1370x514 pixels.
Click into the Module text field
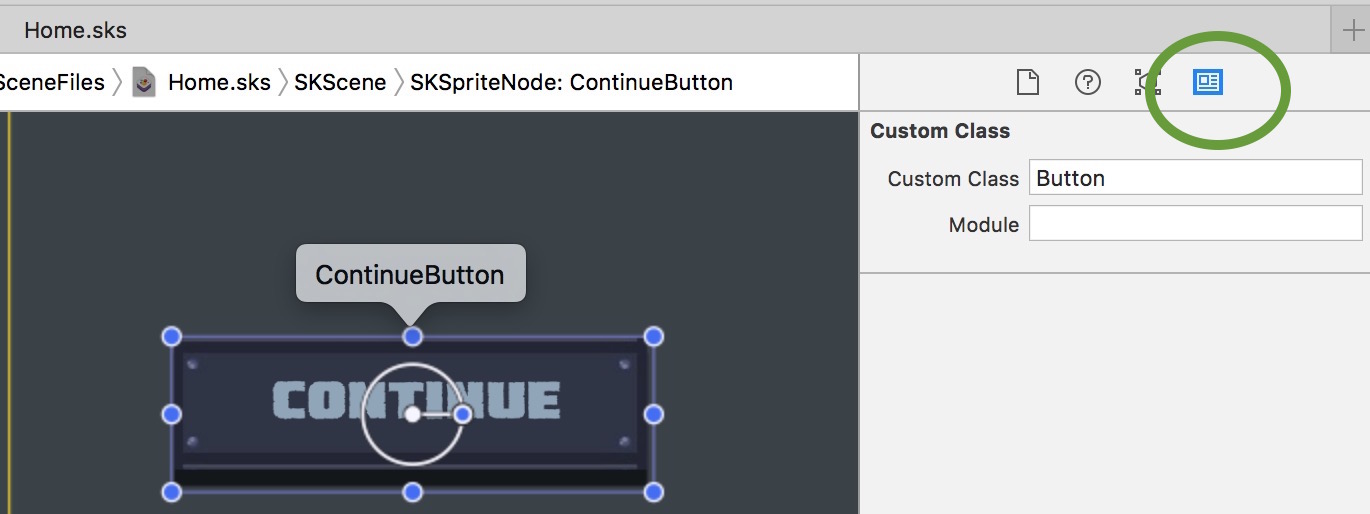coord(1195,224)
